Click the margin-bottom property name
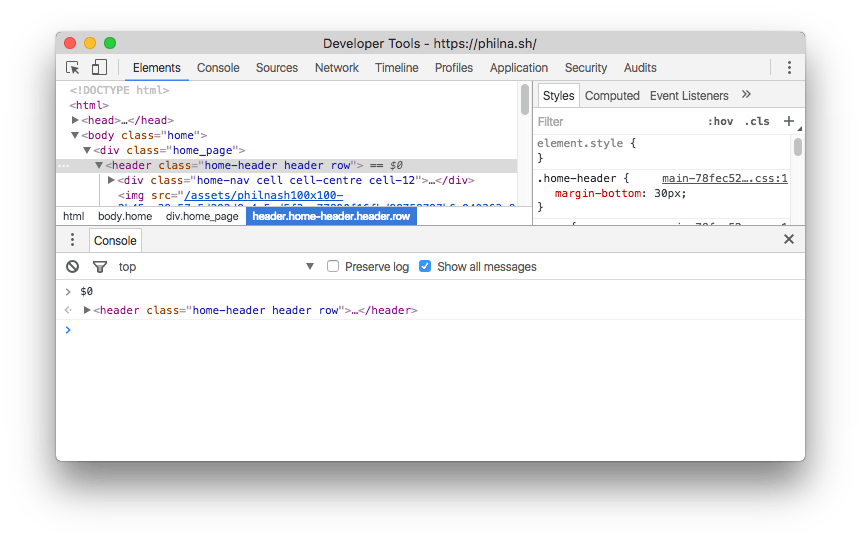This screenshot has width=861, height=541. [x=597, y=193]
